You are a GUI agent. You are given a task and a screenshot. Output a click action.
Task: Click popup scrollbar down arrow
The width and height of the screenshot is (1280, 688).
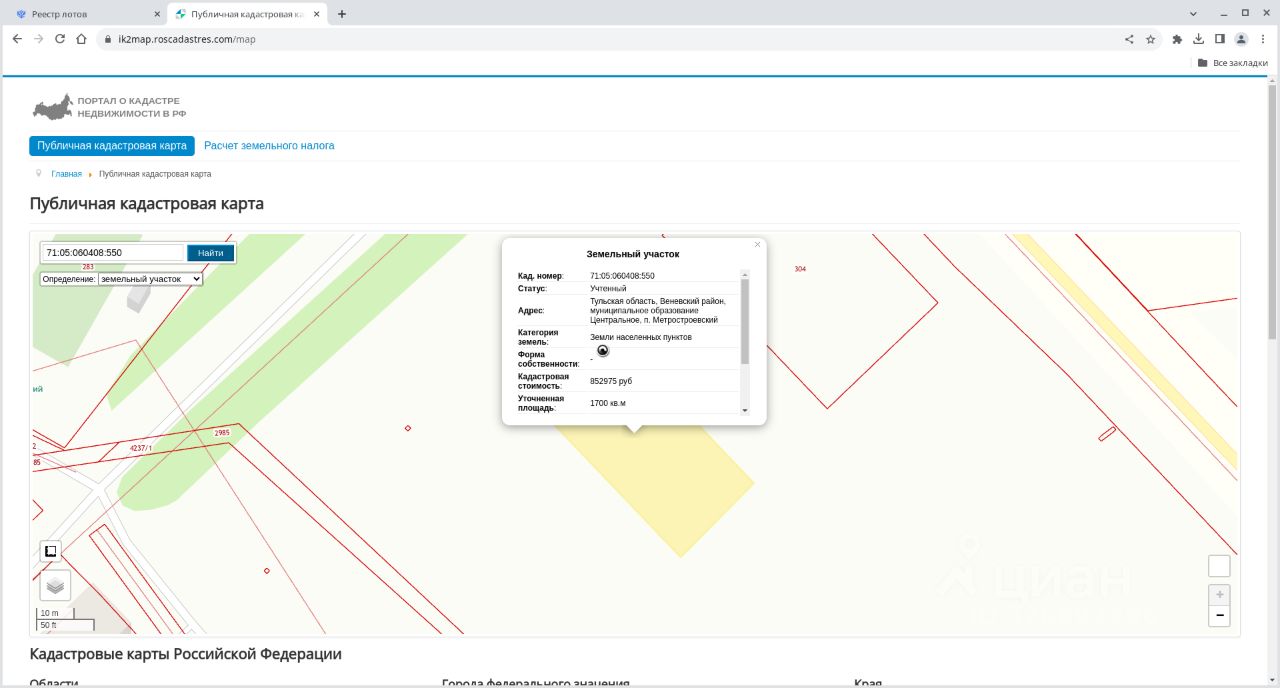click(x=745, y=410)
